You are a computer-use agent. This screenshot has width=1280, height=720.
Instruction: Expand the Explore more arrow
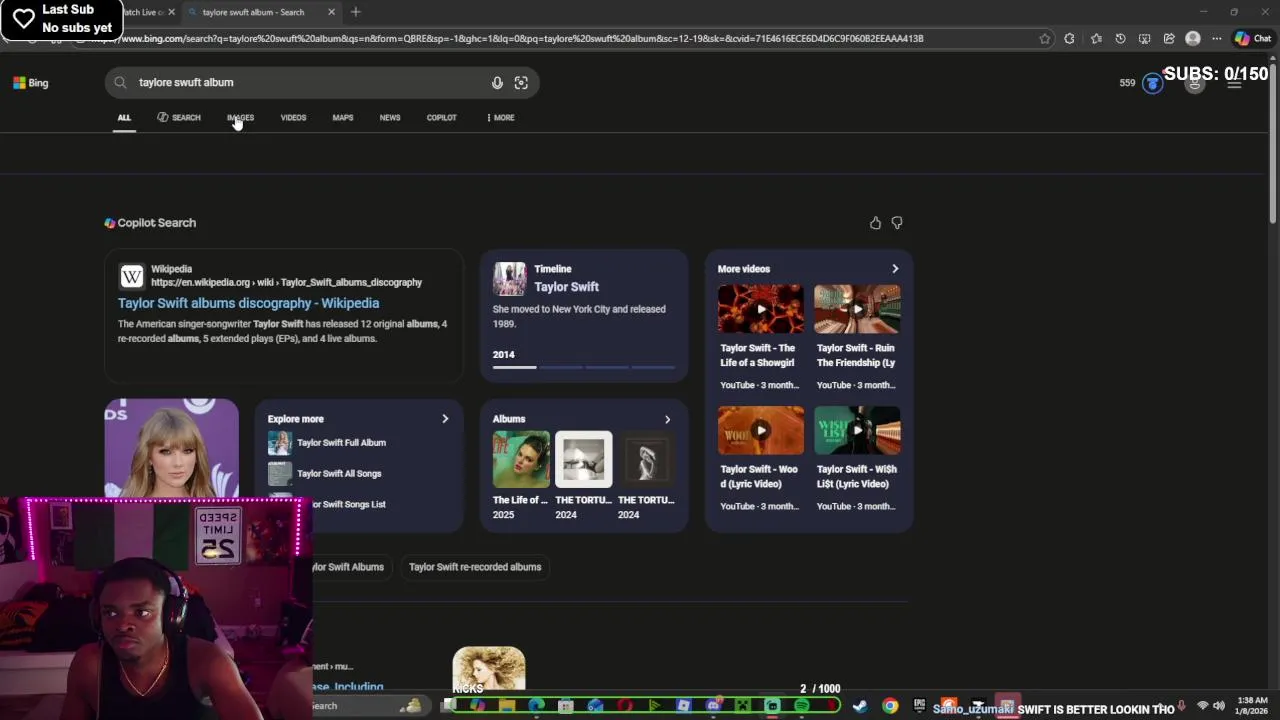pyautogui.click(x=445, y=419)
